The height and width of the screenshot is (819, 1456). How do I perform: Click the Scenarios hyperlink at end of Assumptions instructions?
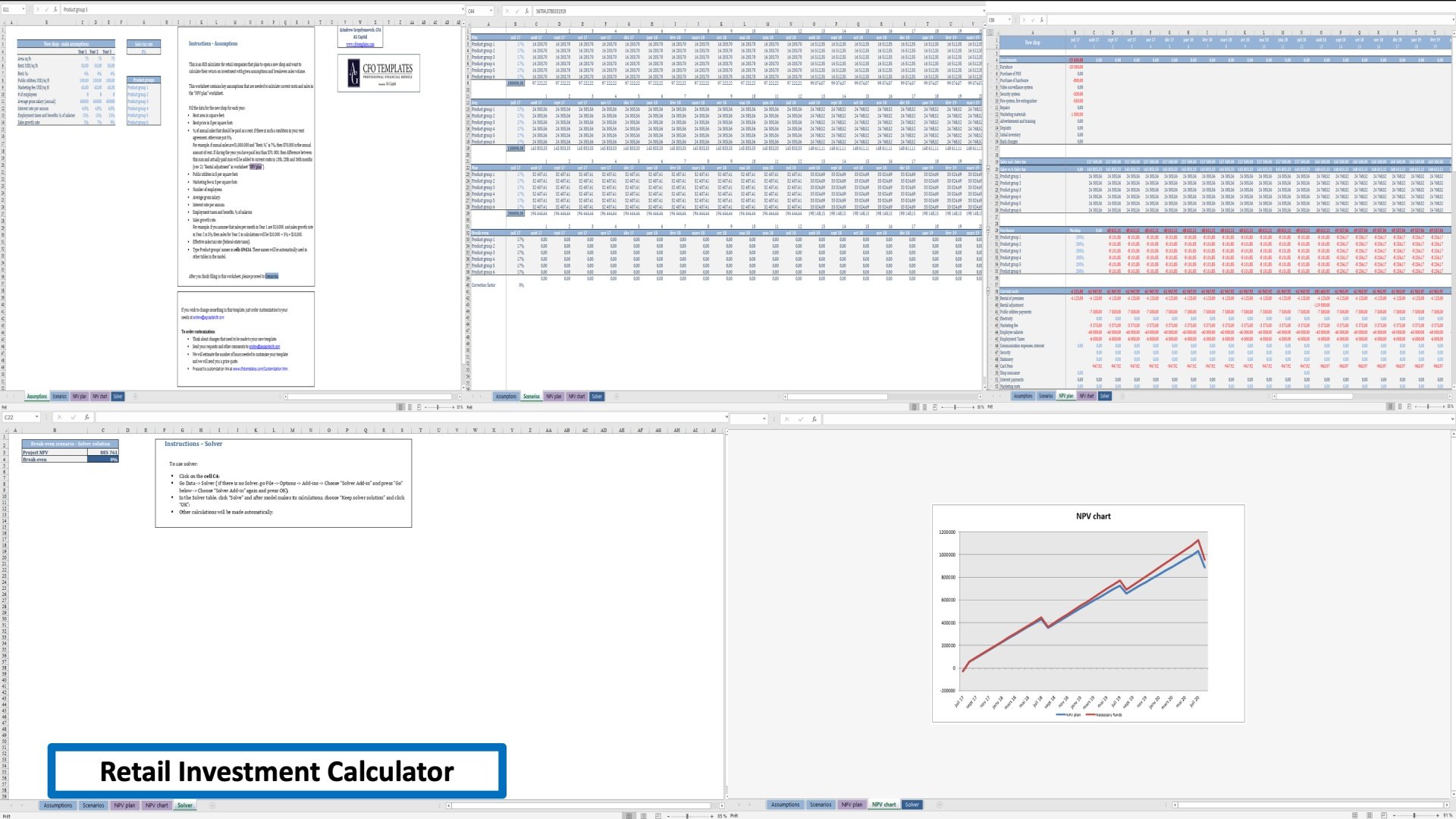pos(271,276)
